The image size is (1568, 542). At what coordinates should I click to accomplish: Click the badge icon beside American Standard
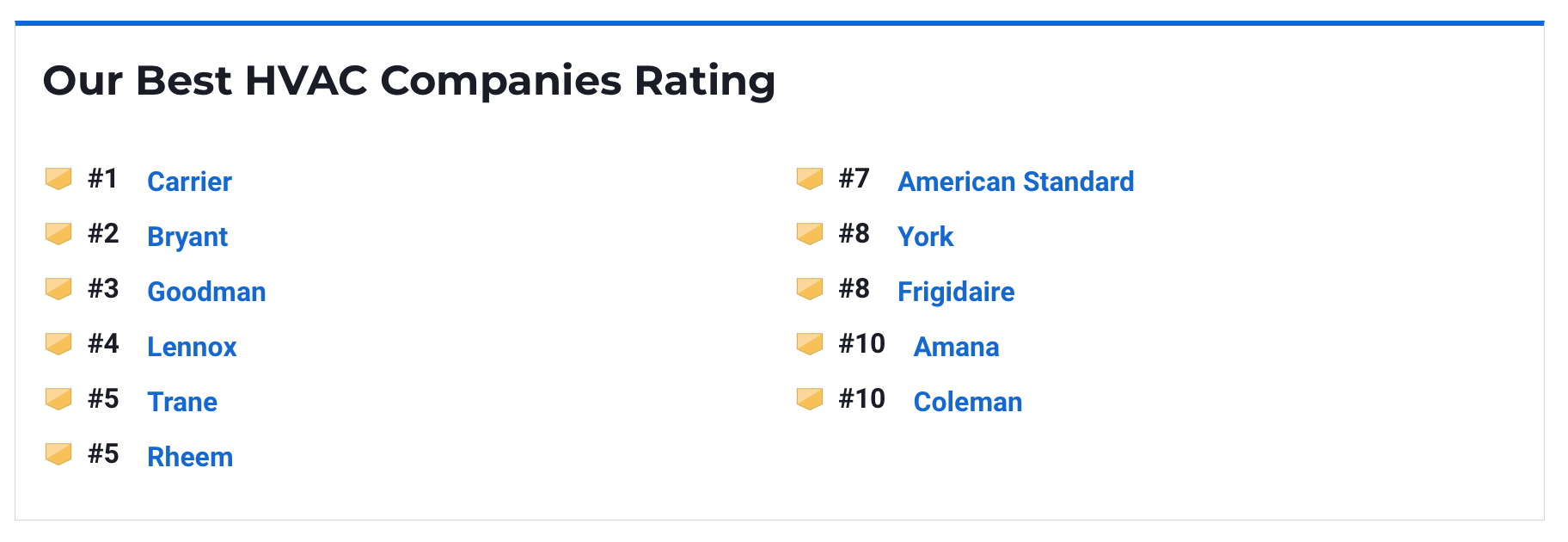click(810, 179)
